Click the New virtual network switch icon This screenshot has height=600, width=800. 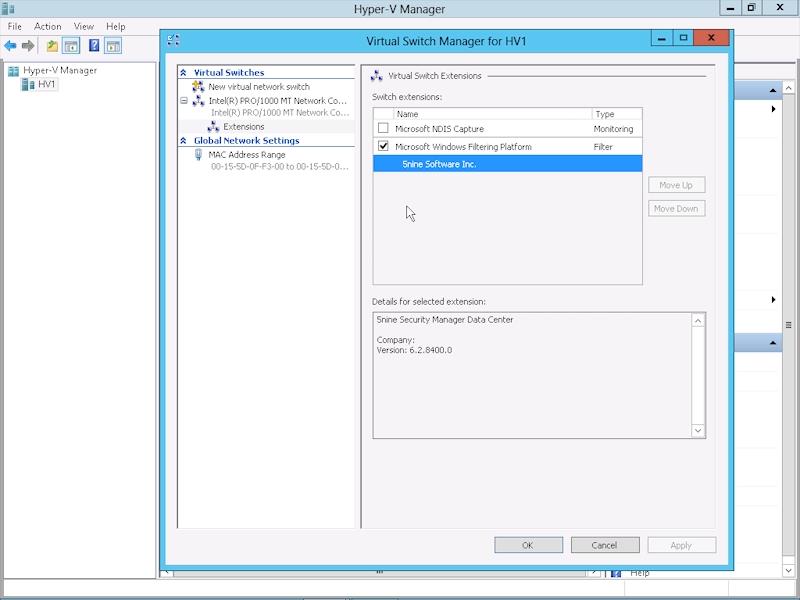199,87
